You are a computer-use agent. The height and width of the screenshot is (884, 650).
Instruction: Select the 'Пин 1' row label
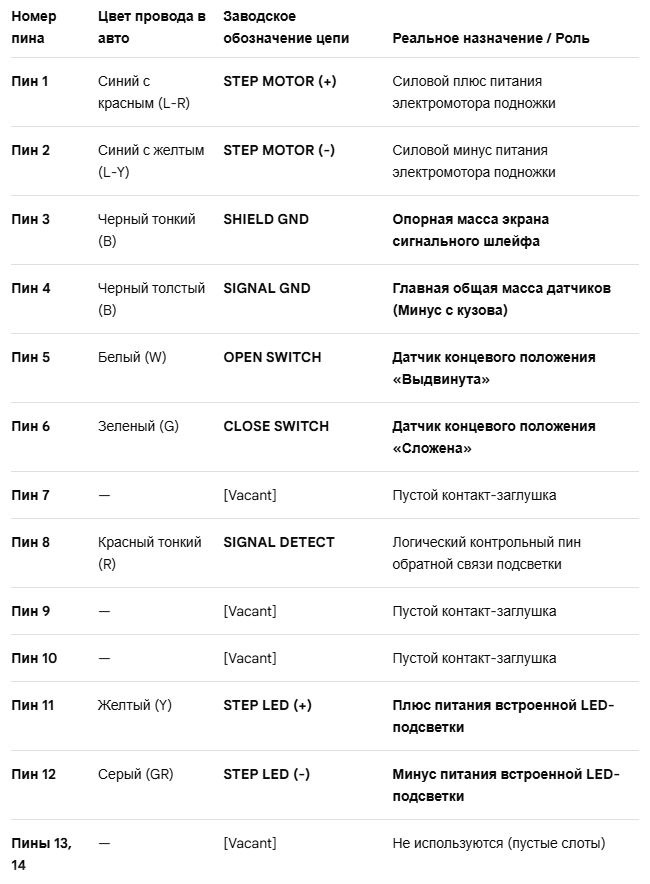click(x=30, y=81)
